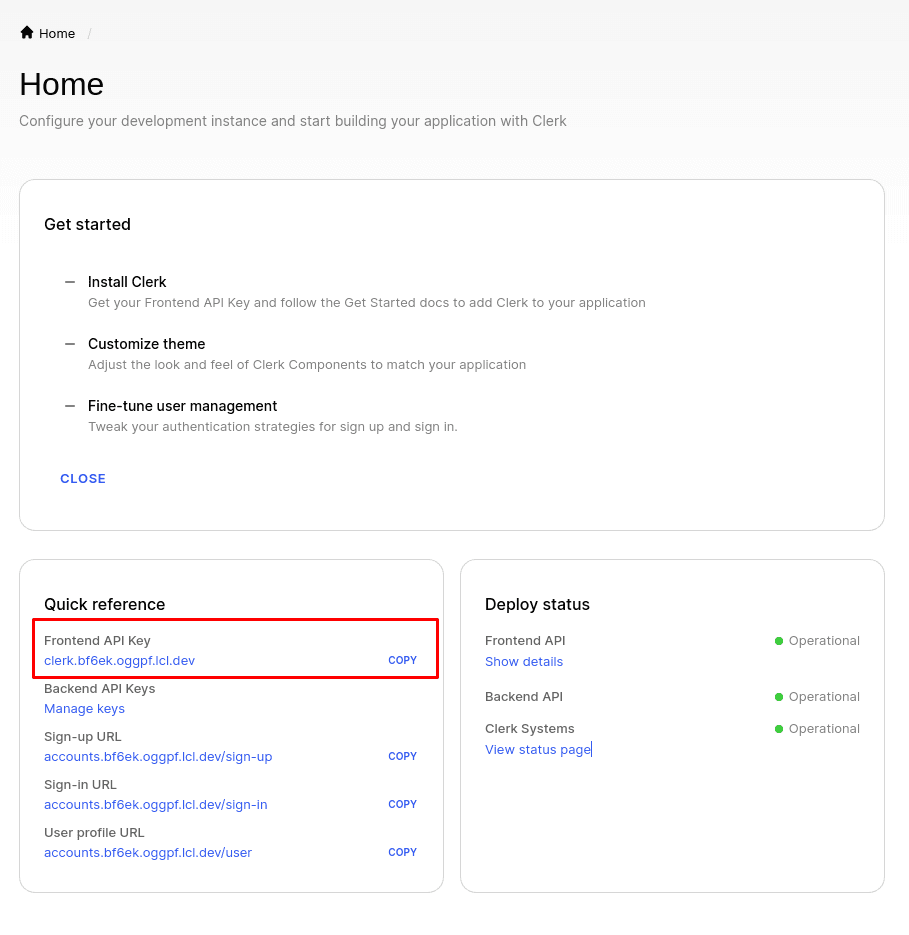The image size is (909, 935).
Task: Copy the User profile URL
Action: click(402, 852)
